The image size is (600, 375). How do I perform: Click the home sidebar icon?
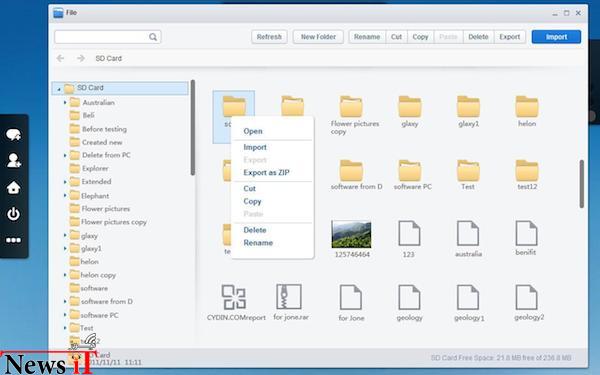pyautogui.click(x=13, y=188)
